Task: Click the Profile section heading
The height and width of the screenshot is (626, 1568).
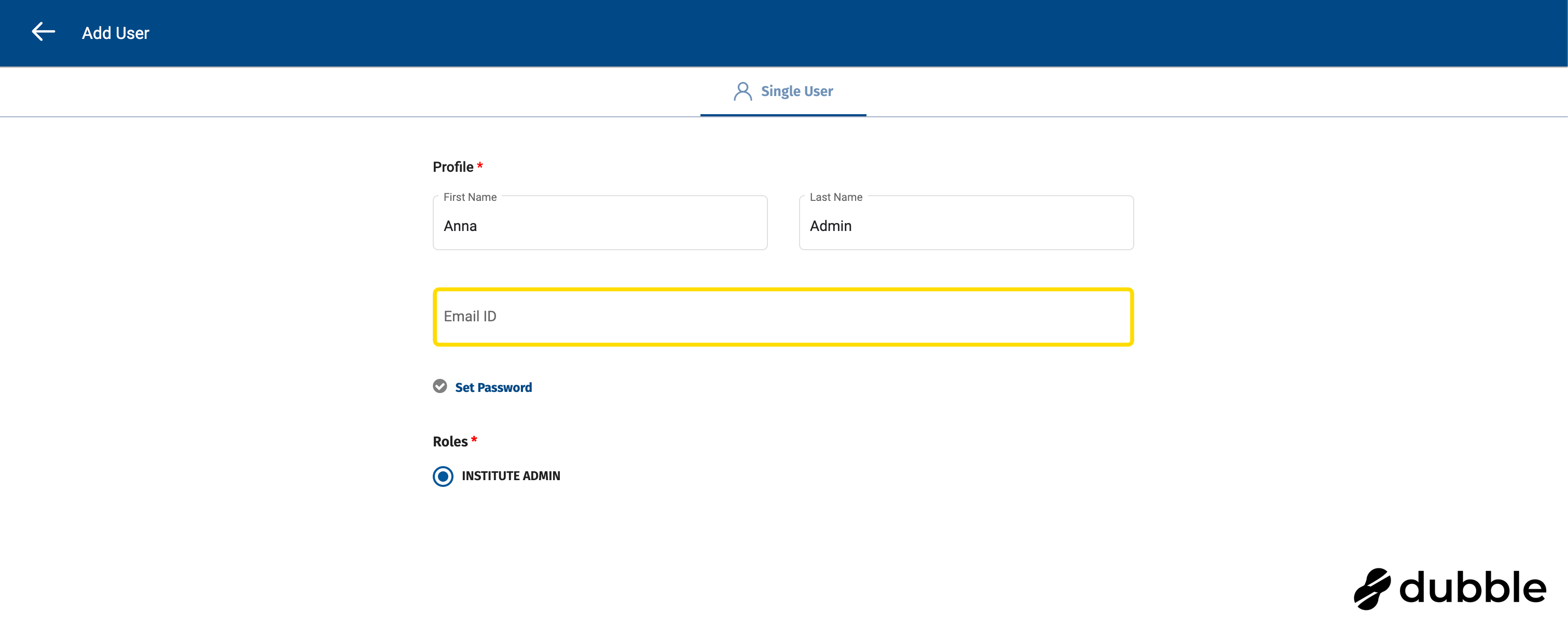Action: point(453,166)
